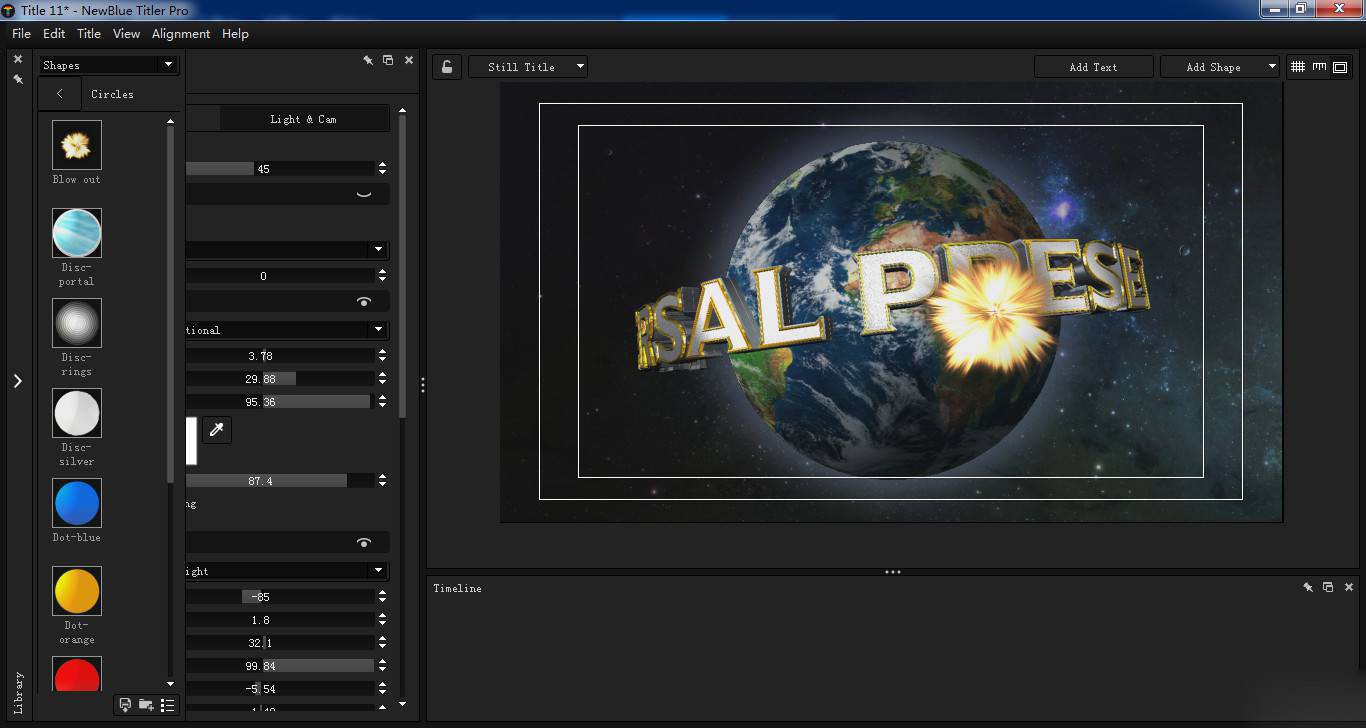This screenshot has width=1366, height=728.
Task: Pin the Timeline panel
Action: click(x=1308, y=588)
